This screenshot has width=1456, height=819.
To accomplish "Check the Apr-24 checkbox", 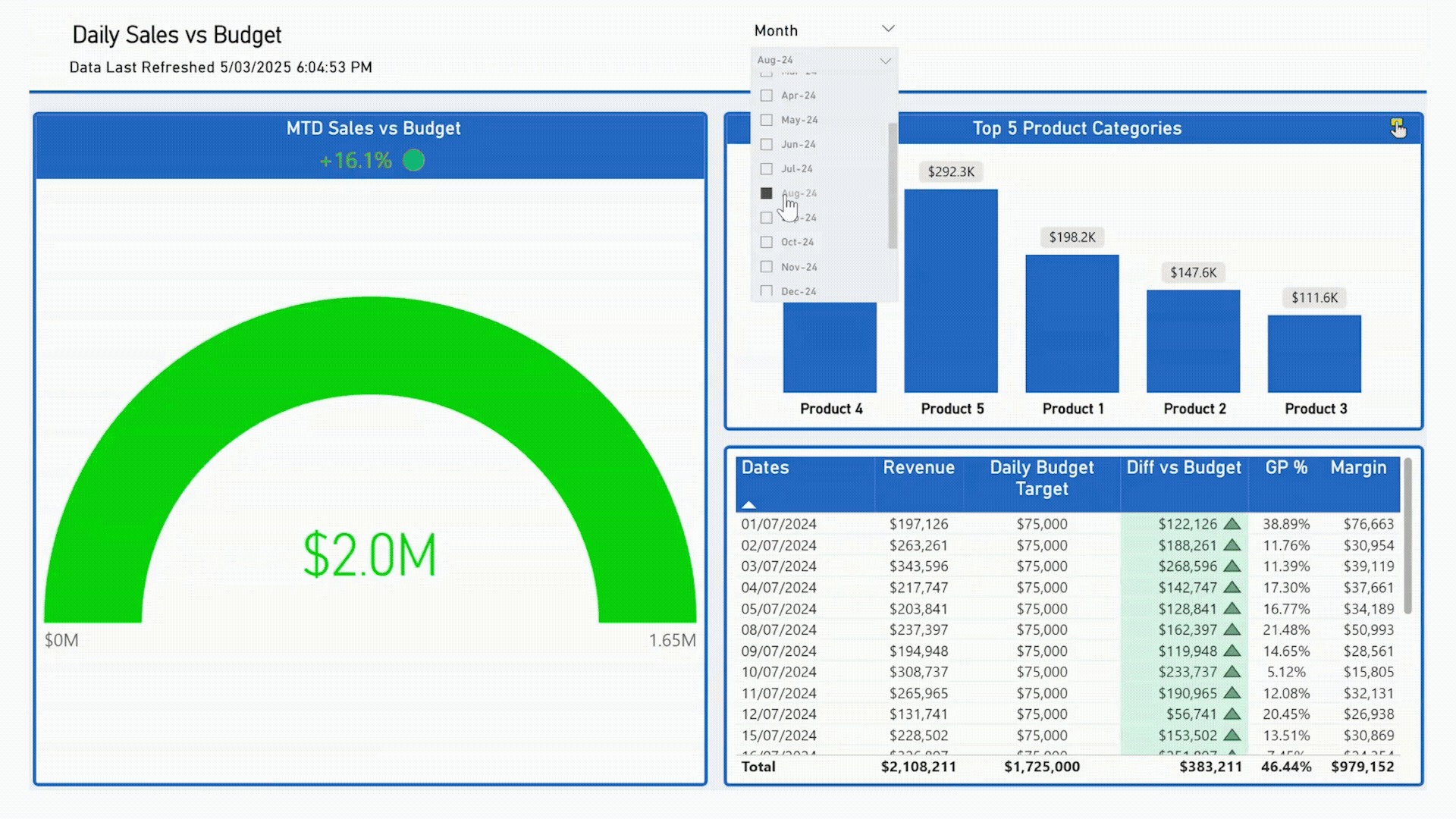I will [x=767, y=96].
